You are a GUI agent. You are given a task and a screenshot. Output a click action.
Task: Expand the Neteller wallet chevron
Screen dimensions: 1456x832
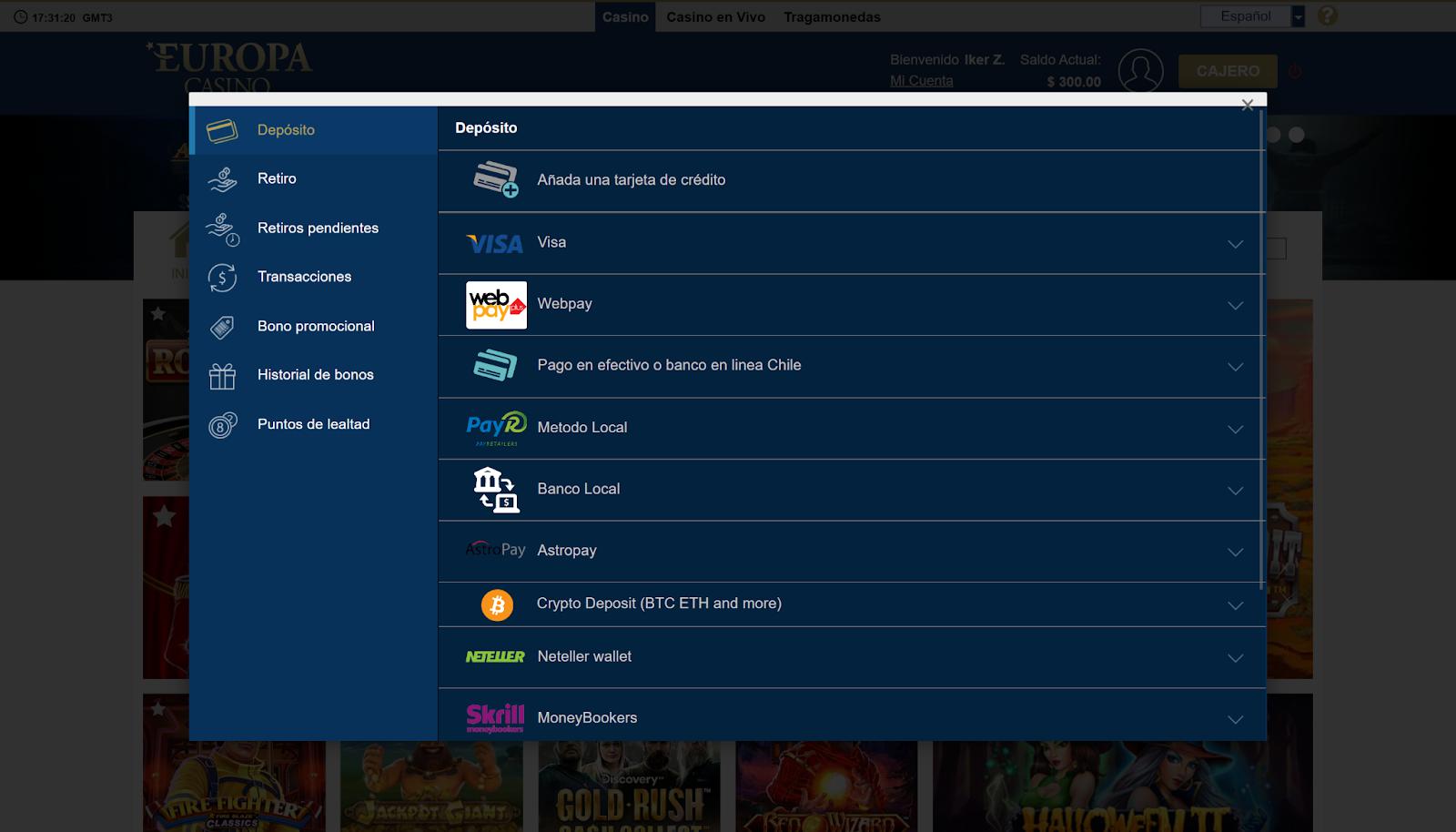[1235, 658]
